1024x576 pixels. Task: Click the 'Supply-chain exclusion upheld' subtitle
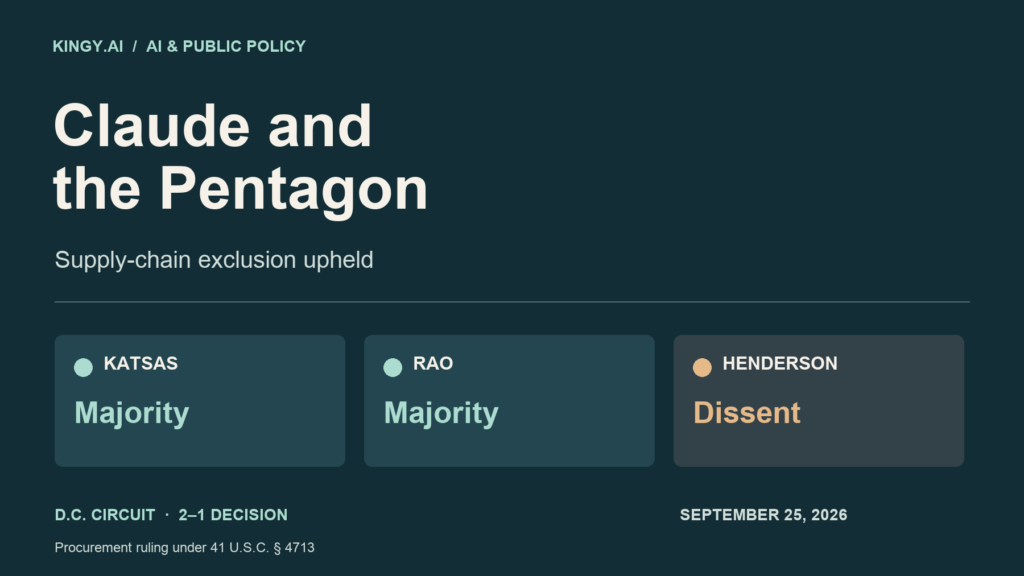(x=214, y=260)
